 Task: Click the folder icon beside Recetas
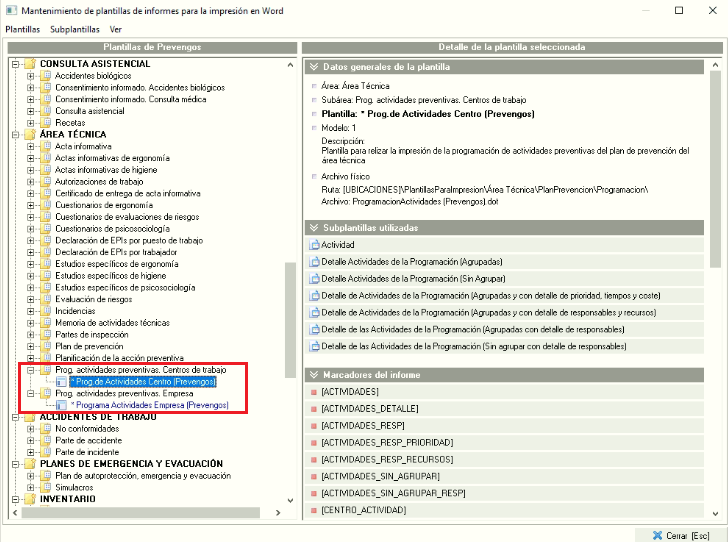pyautogui.click(x=45, y=122)
